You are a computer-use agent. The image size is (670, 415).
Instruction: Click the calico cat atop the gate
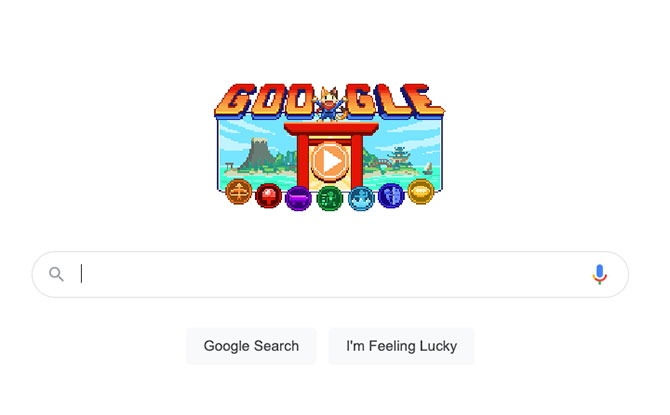(329, 104)
